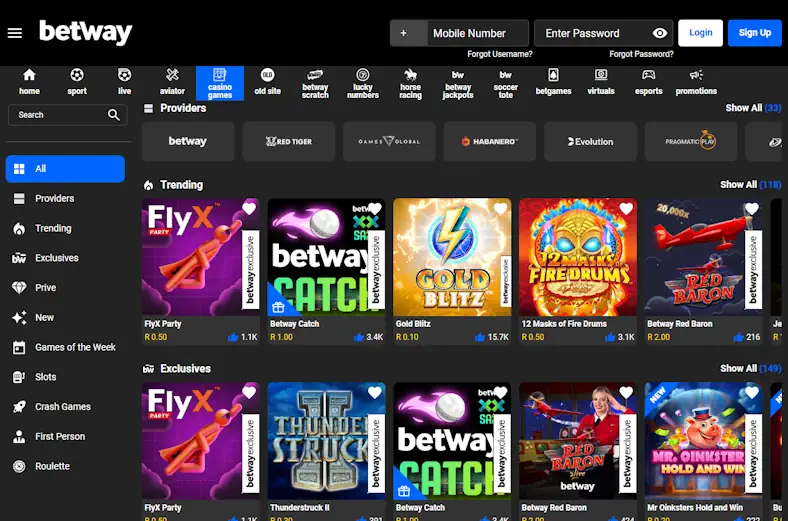Filter by Red Tiger provider
Viewport: 788px width, 521px height.
coord(288,142)
